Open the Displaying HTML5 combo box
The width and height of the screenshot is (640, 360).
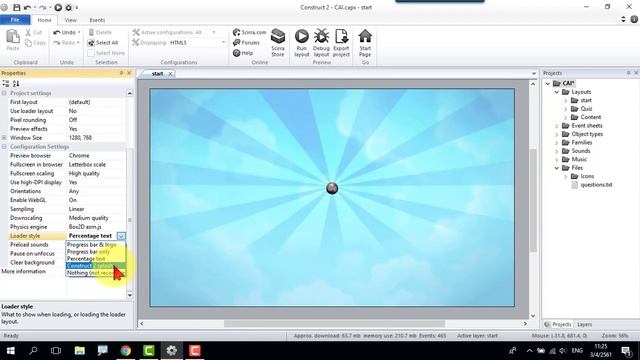click(x=197, y=42)
